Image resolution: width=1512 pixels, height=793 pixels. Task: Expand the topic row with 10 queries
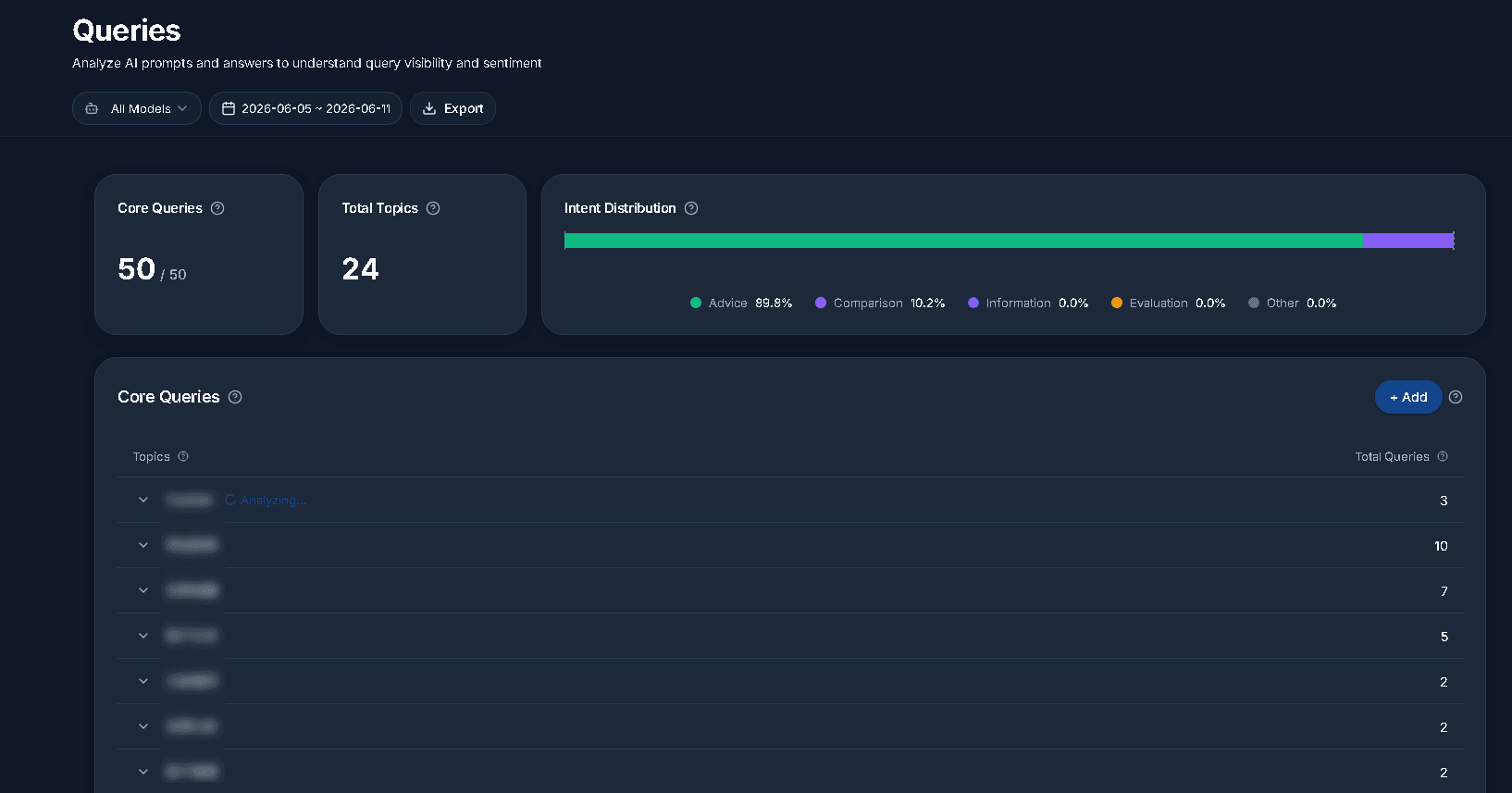click(143, 545)
